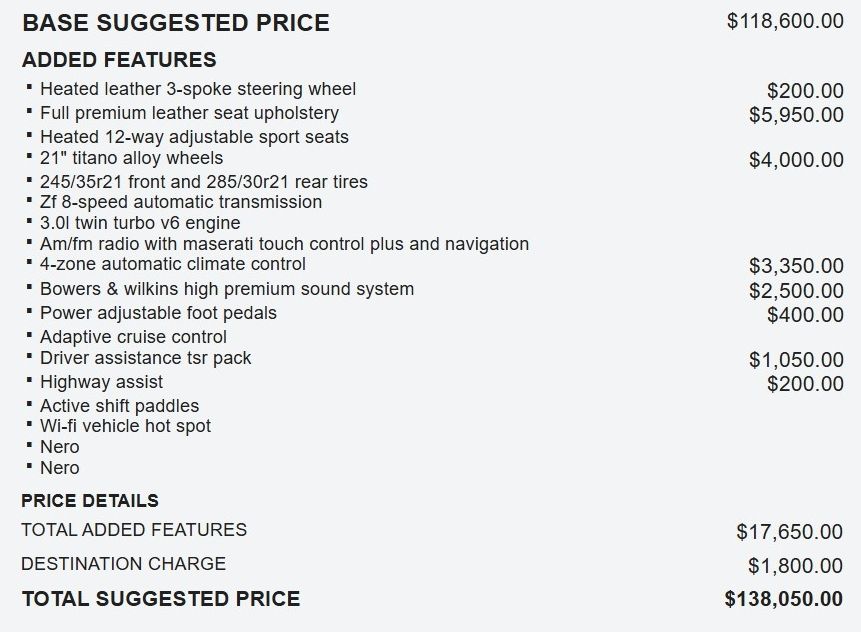Image resolution: width=861 pixels, height=632 pixels.
Task: Click the $2,500.00 sound system price
Action: coord(795,291)
